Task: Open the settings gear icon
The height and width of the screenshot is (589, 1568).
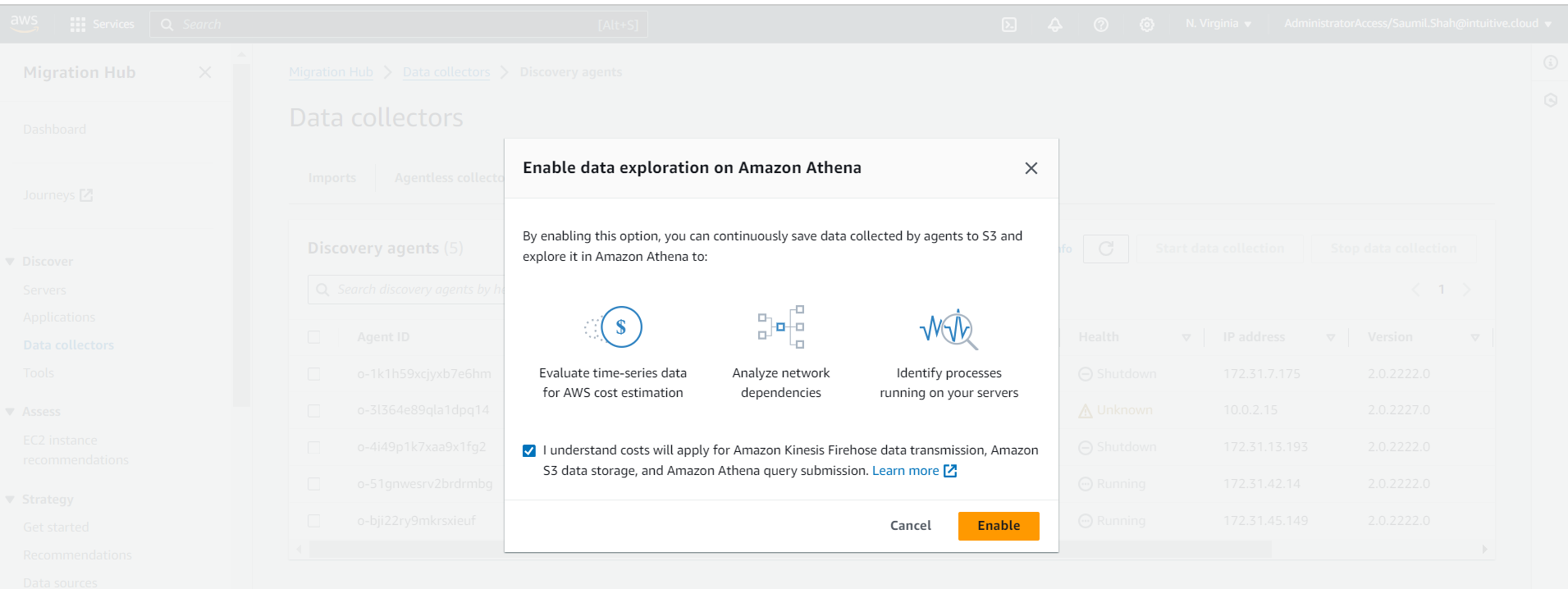Action: [1147, 25]
